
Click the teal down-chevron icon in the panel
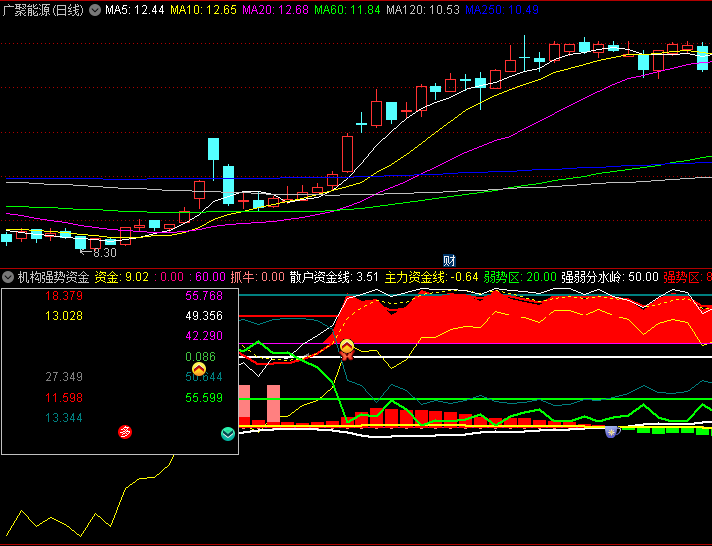tap(227, 434)
